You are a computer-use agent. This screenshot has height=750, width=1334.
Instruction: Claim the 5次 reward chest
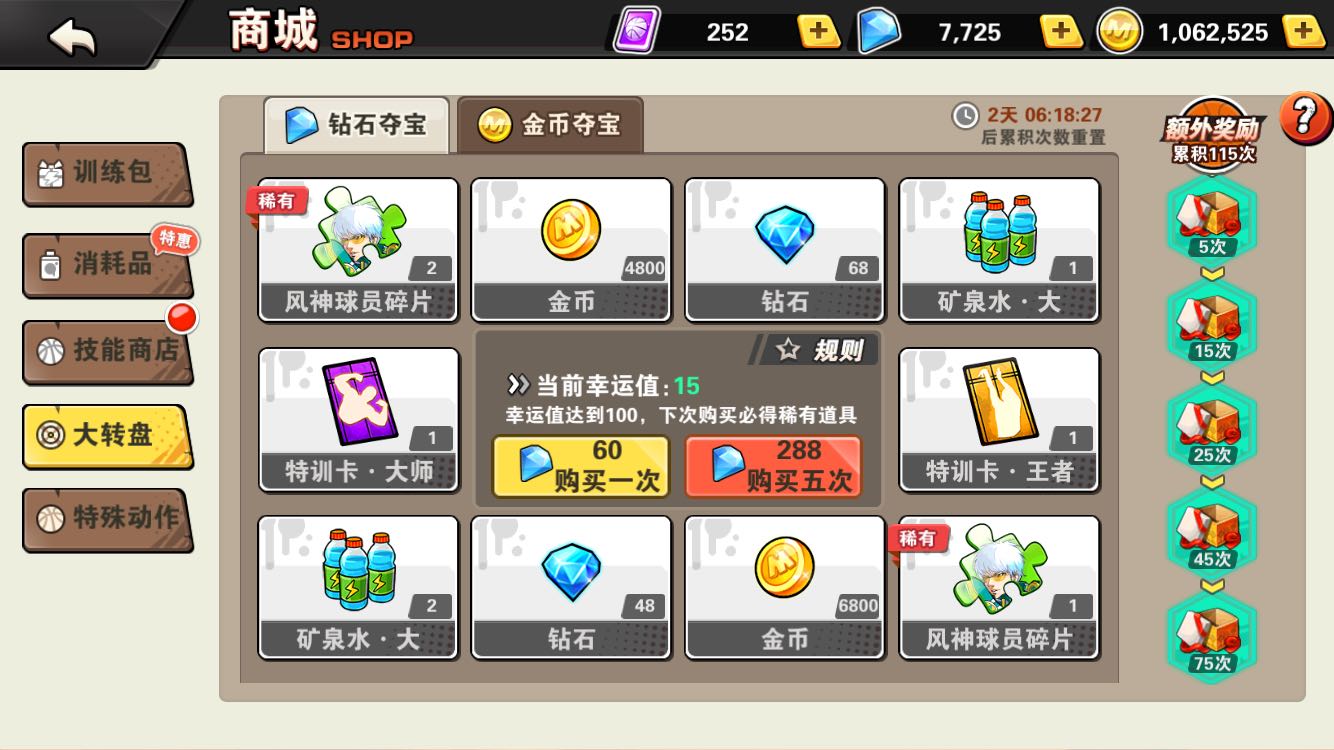tap(1212, 220)
